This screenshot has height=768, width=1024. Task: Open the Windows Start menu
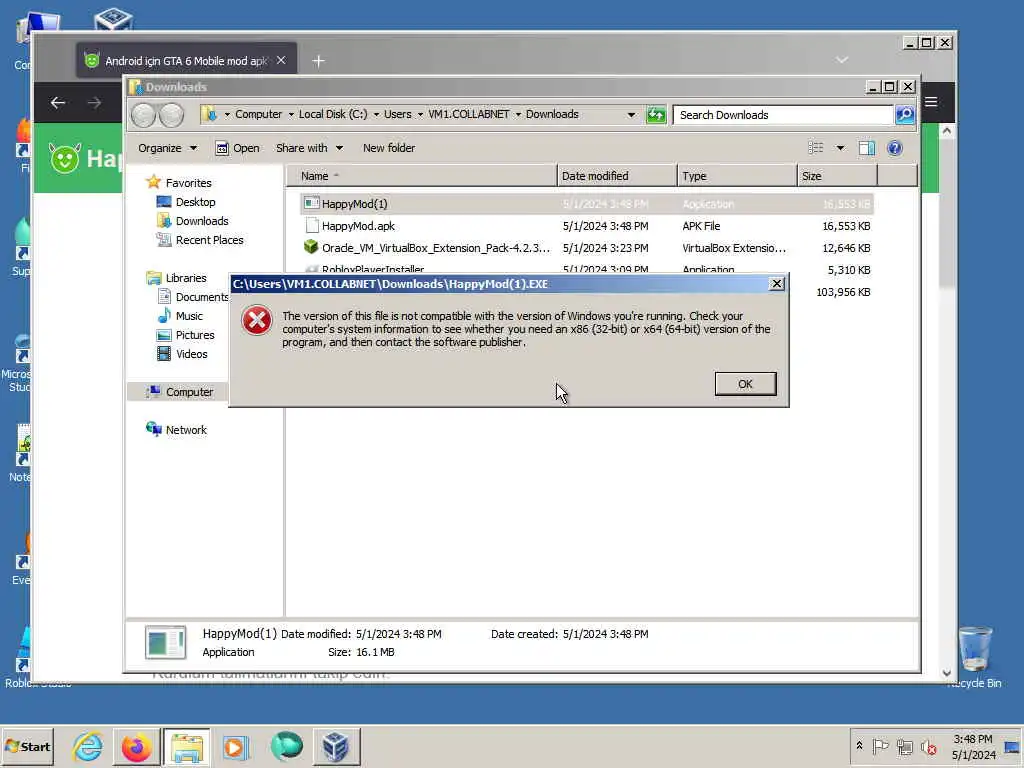[x=27, y=746]
